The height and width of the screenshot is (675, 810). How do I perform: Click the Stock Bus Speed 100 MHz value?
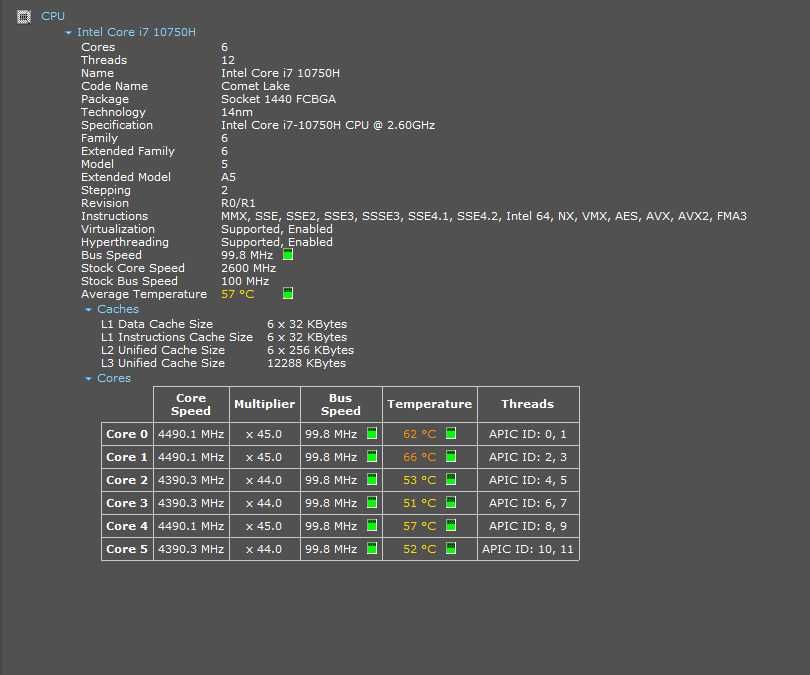tap(245, 281)
